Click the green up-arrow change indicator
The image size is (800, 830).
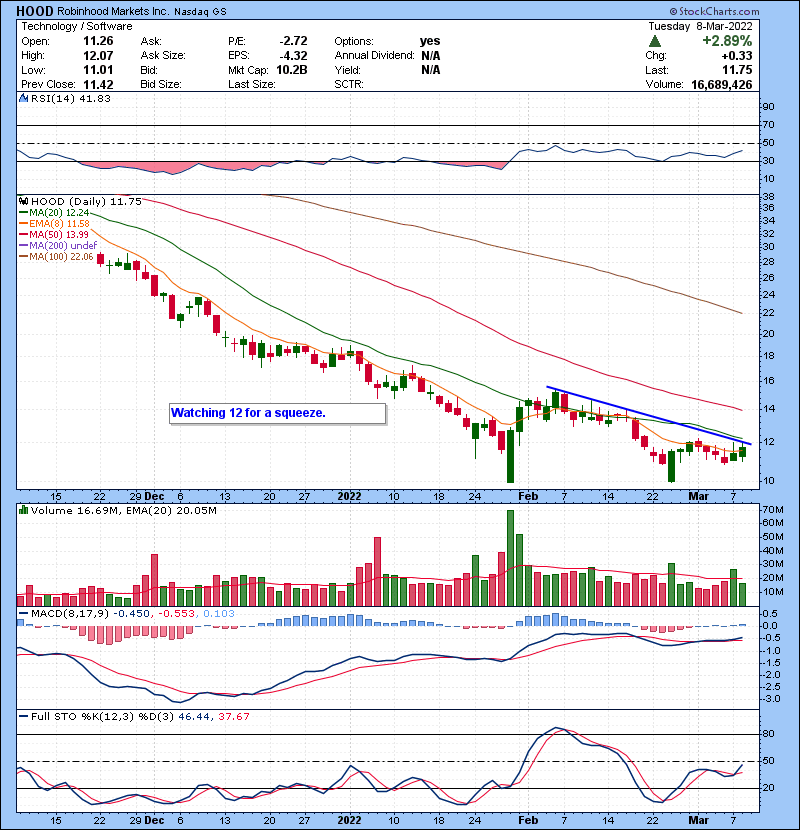point(654,41)
